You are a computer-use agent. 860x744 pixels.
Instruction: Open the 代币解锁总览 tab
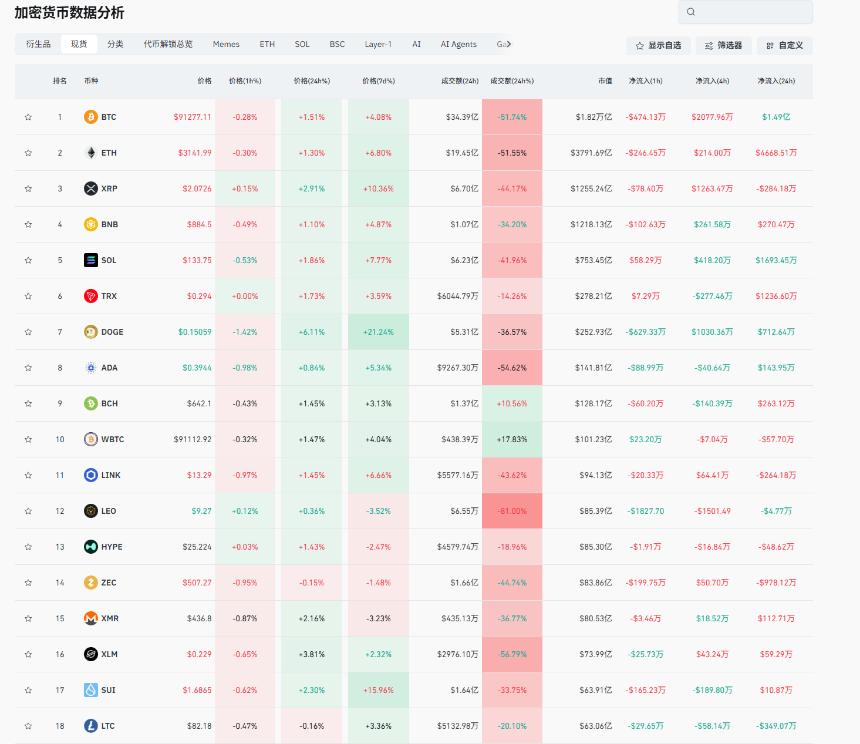[x=168, y=44]
